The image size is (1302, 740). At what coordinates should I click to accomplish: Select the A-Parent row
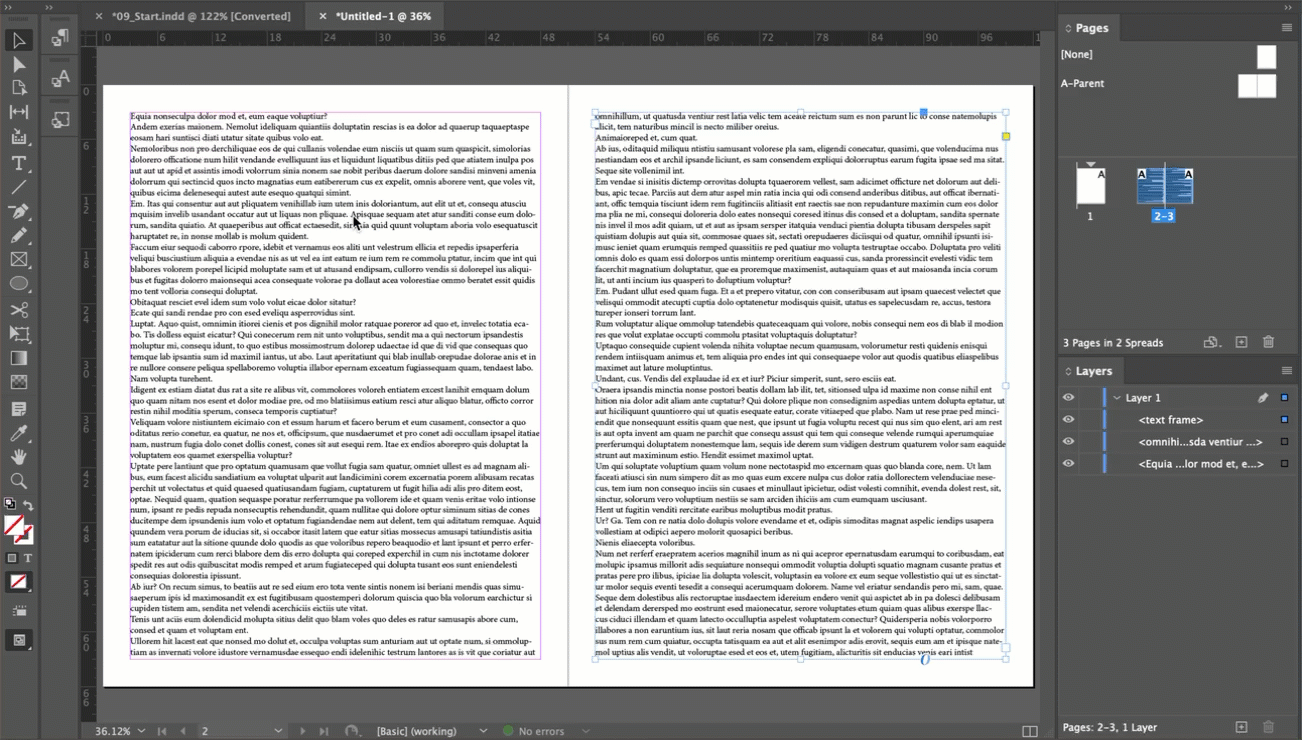[x=1168, y=84]
